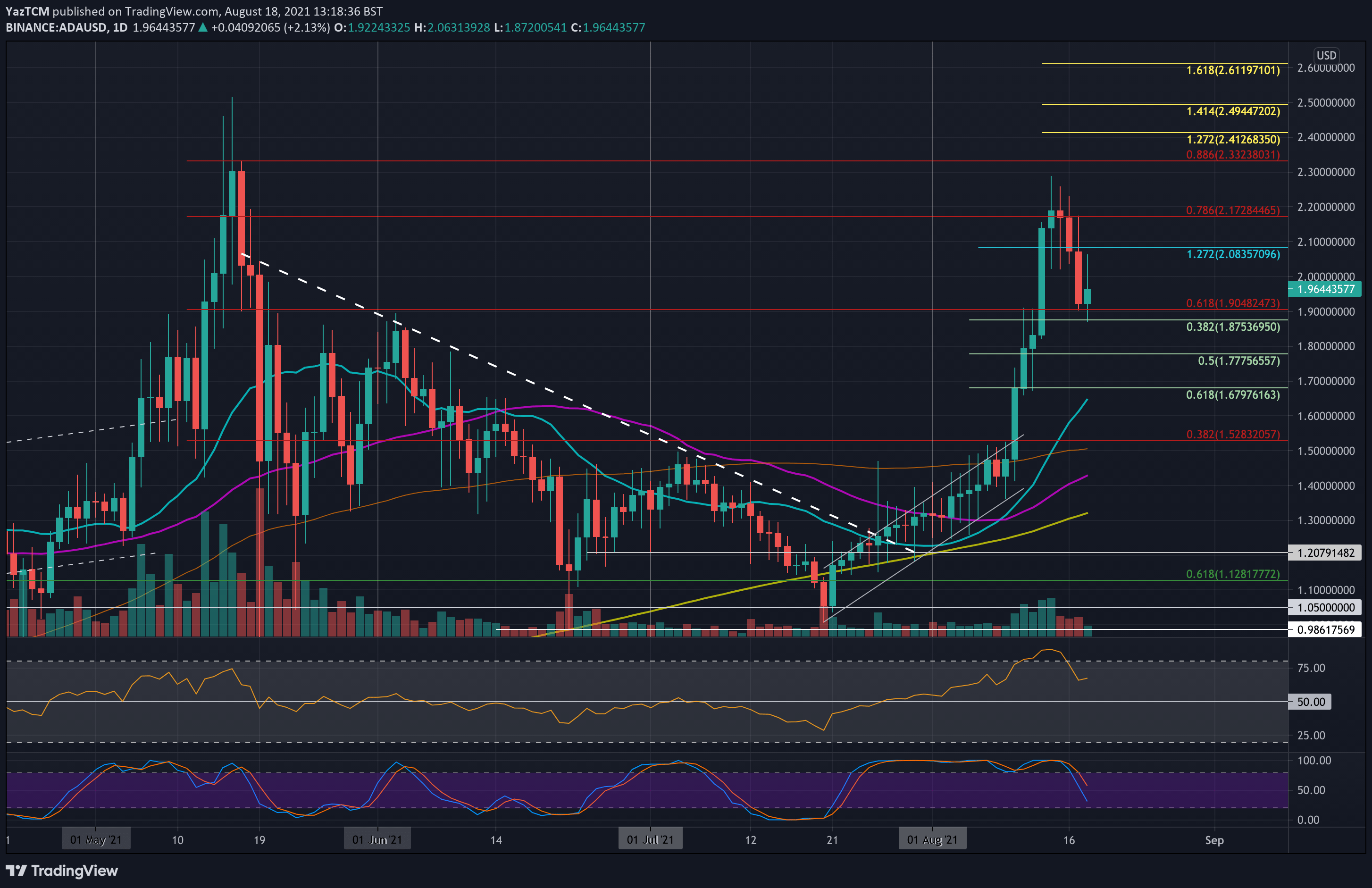Click the red Fib label 0.618(1.90482473)
The width and height of the screenshot is (1372, 888).
pos(1232,303)
